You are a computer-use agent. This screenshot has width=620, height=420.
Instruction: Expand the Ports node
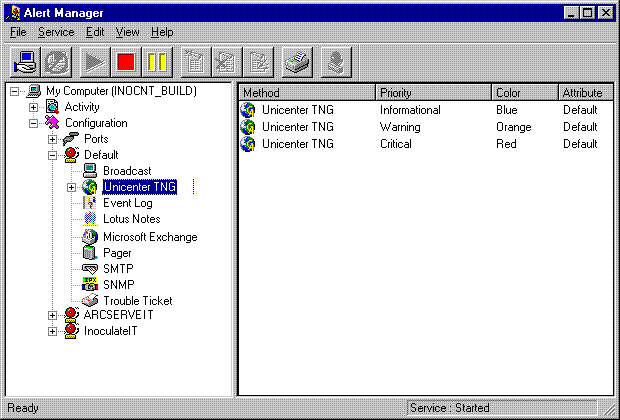[x=52, y=139]
